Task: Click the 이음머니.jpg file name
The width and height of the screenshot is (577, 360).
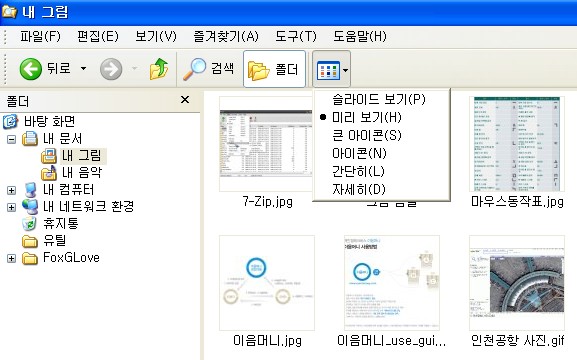Action: pos(268,340)
